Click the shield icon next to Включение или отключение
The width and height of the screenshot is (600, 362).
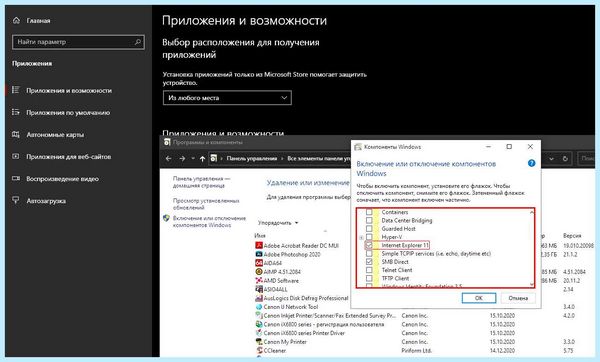tap(166, 218)
